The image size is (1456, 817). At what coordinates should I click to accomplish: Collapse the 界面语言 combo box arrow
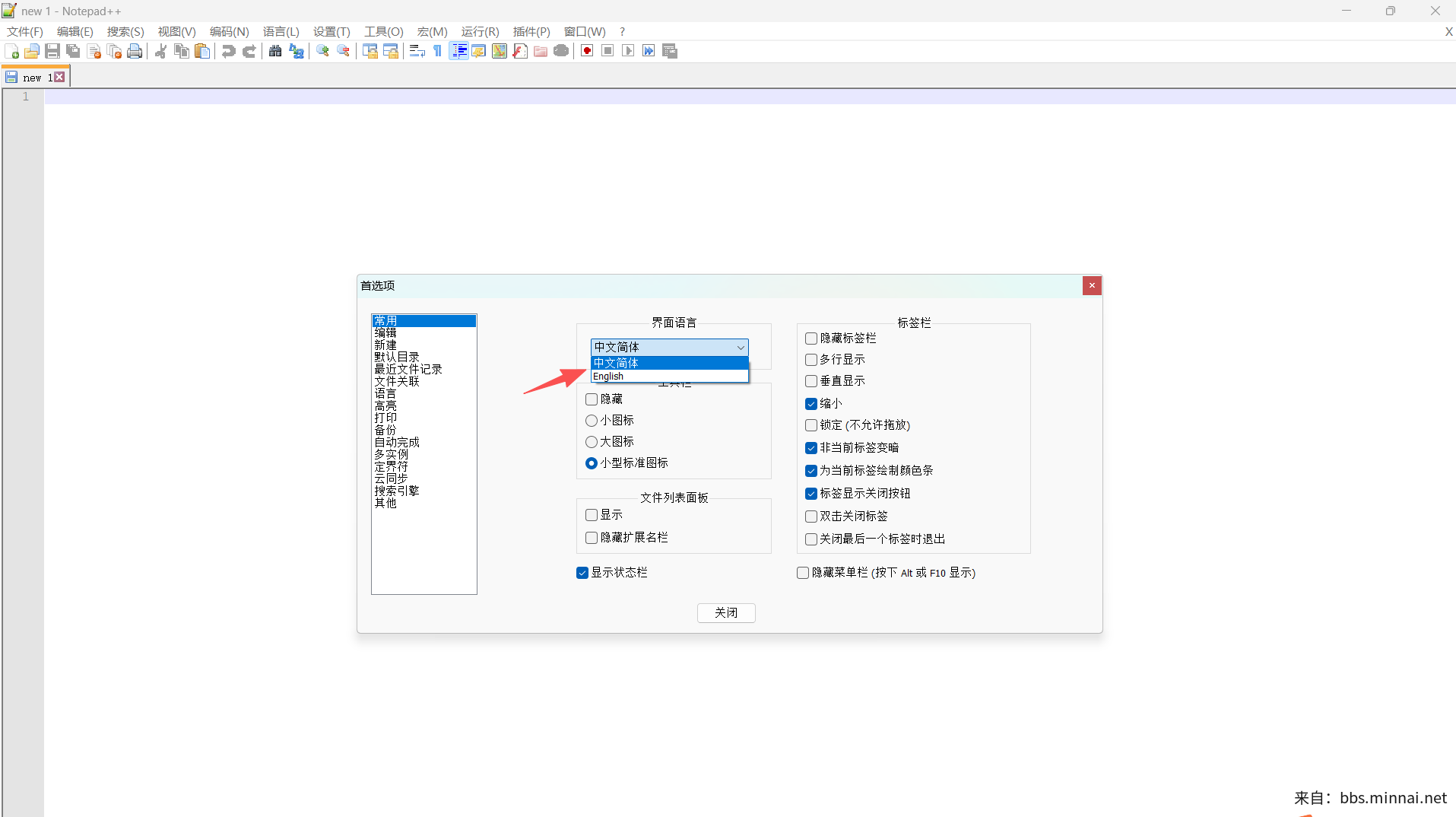click(x=740, y=348)
